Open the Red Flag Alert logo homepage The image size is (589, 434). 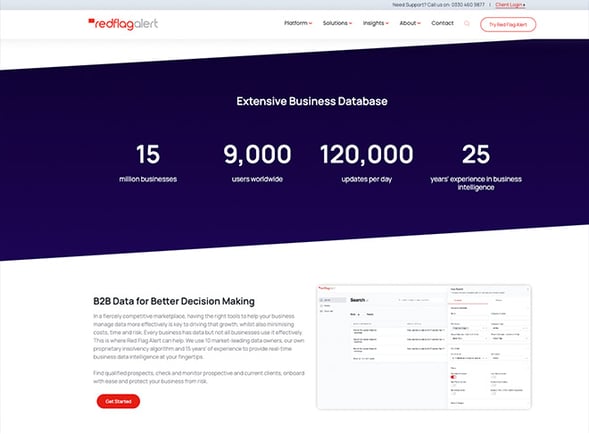tap(123, 24)
